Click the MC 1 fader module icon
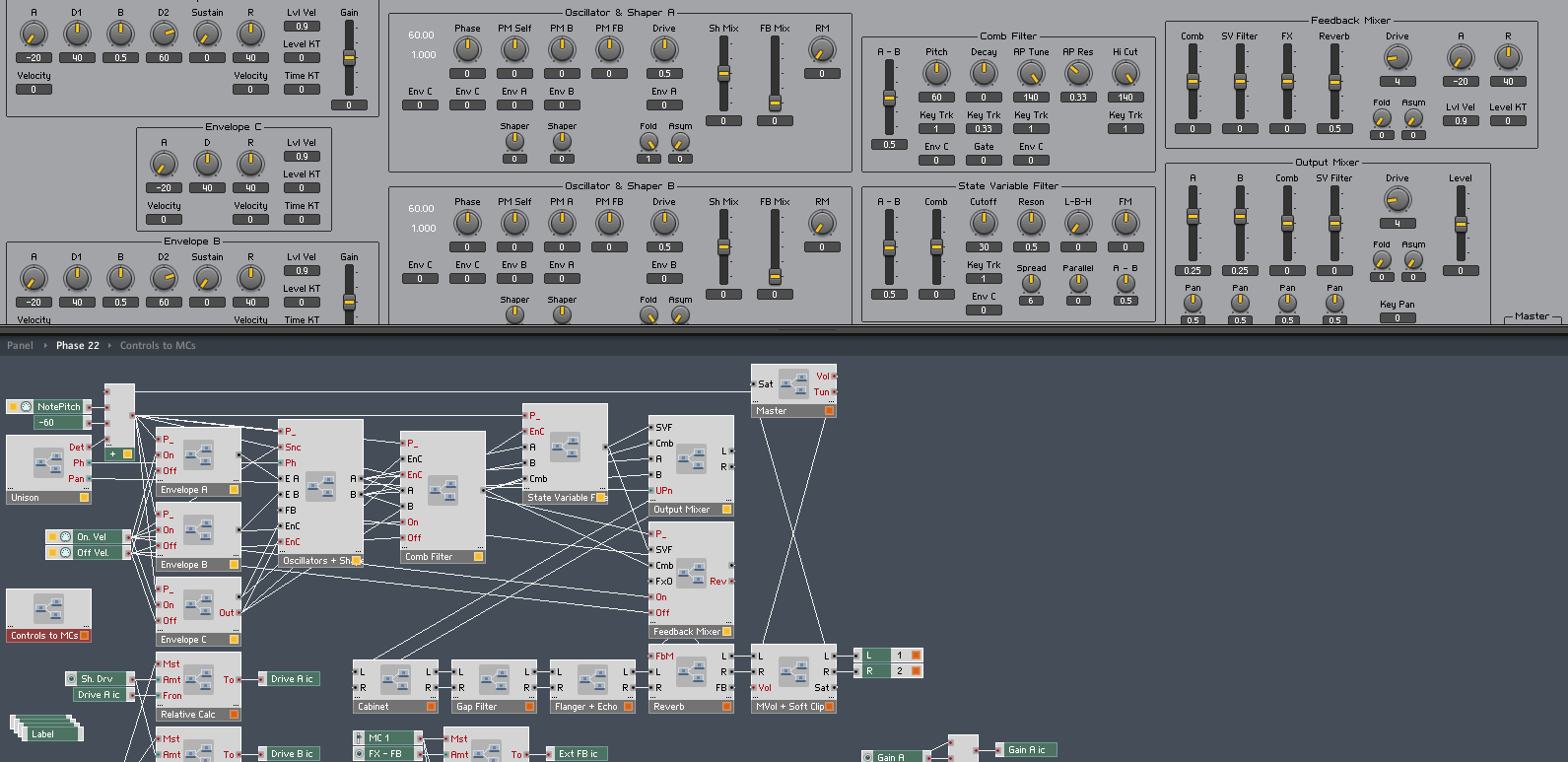 point(359,737)
